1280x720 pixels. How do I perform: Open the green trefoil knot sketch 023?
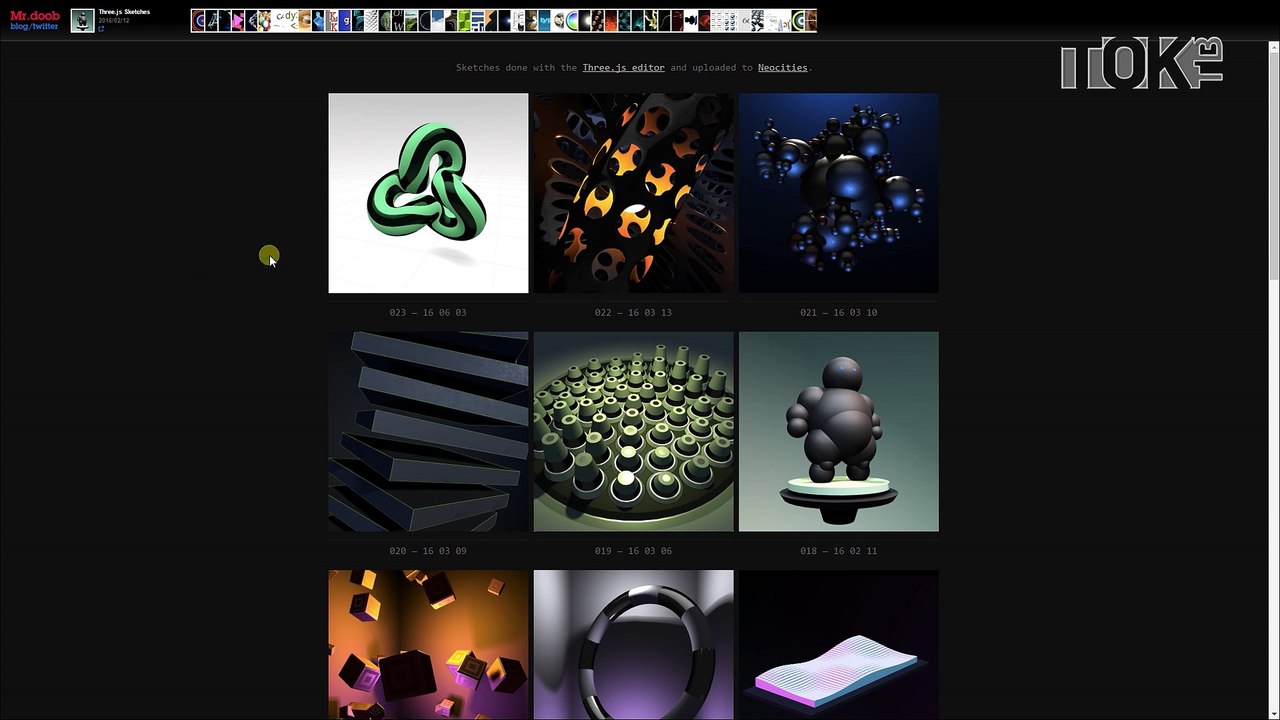(x=428, y=193)
